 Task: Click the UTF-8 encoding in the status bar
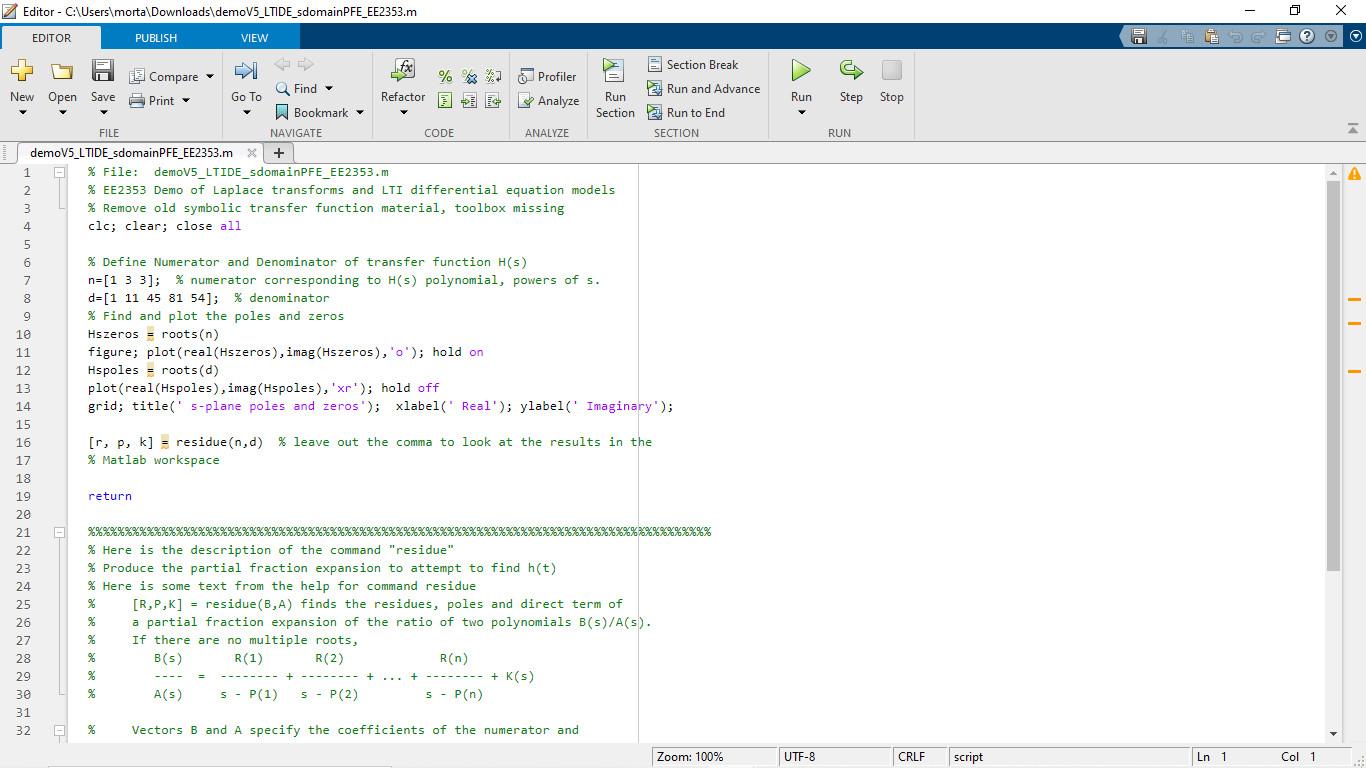pos(799,757)
